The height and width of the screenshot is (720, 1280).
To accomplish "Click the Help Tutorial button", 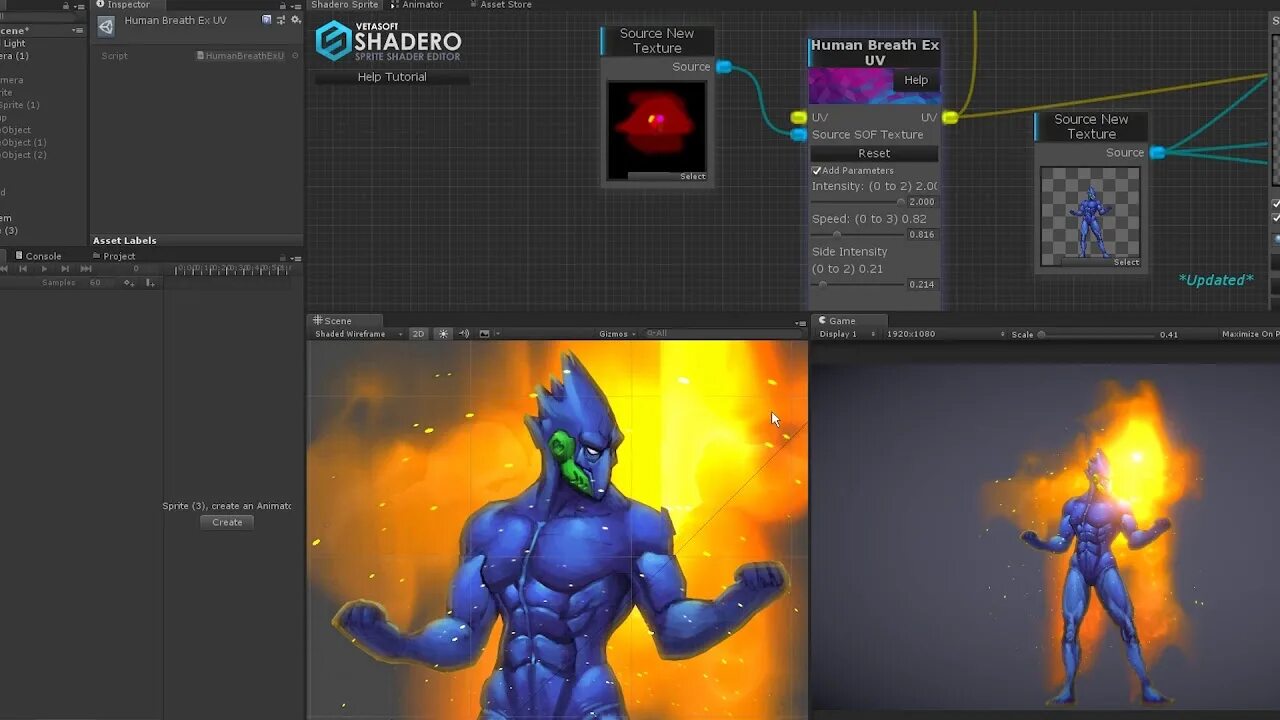I will click(392, 77).
